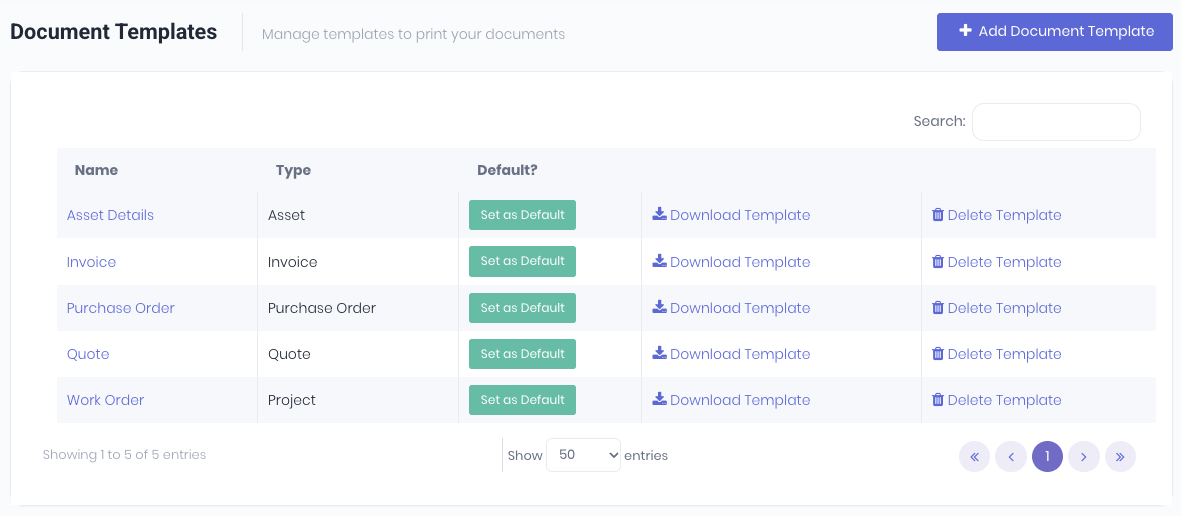Click the download icon for Asset Details

(659, 215)
